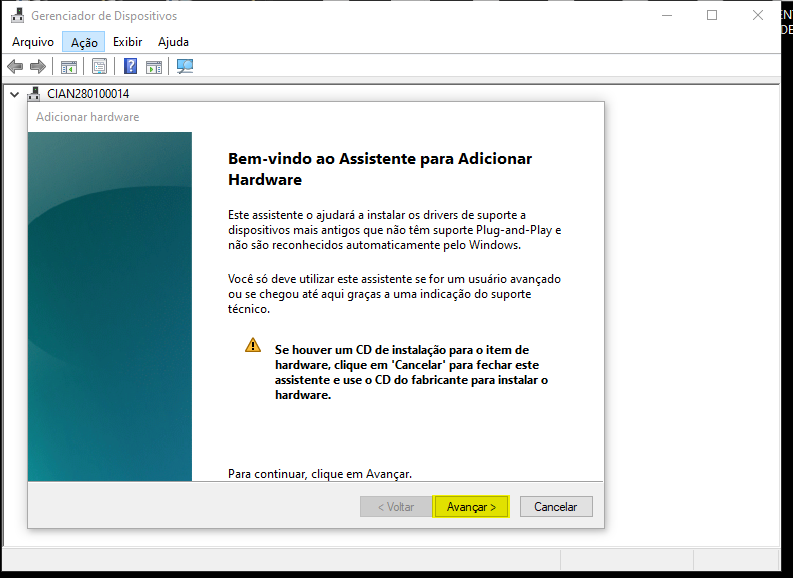Click the 'Este assistente o ajudará' paragraph
The width and height of the screenshot is (793, 578).
tap(394, 230)
